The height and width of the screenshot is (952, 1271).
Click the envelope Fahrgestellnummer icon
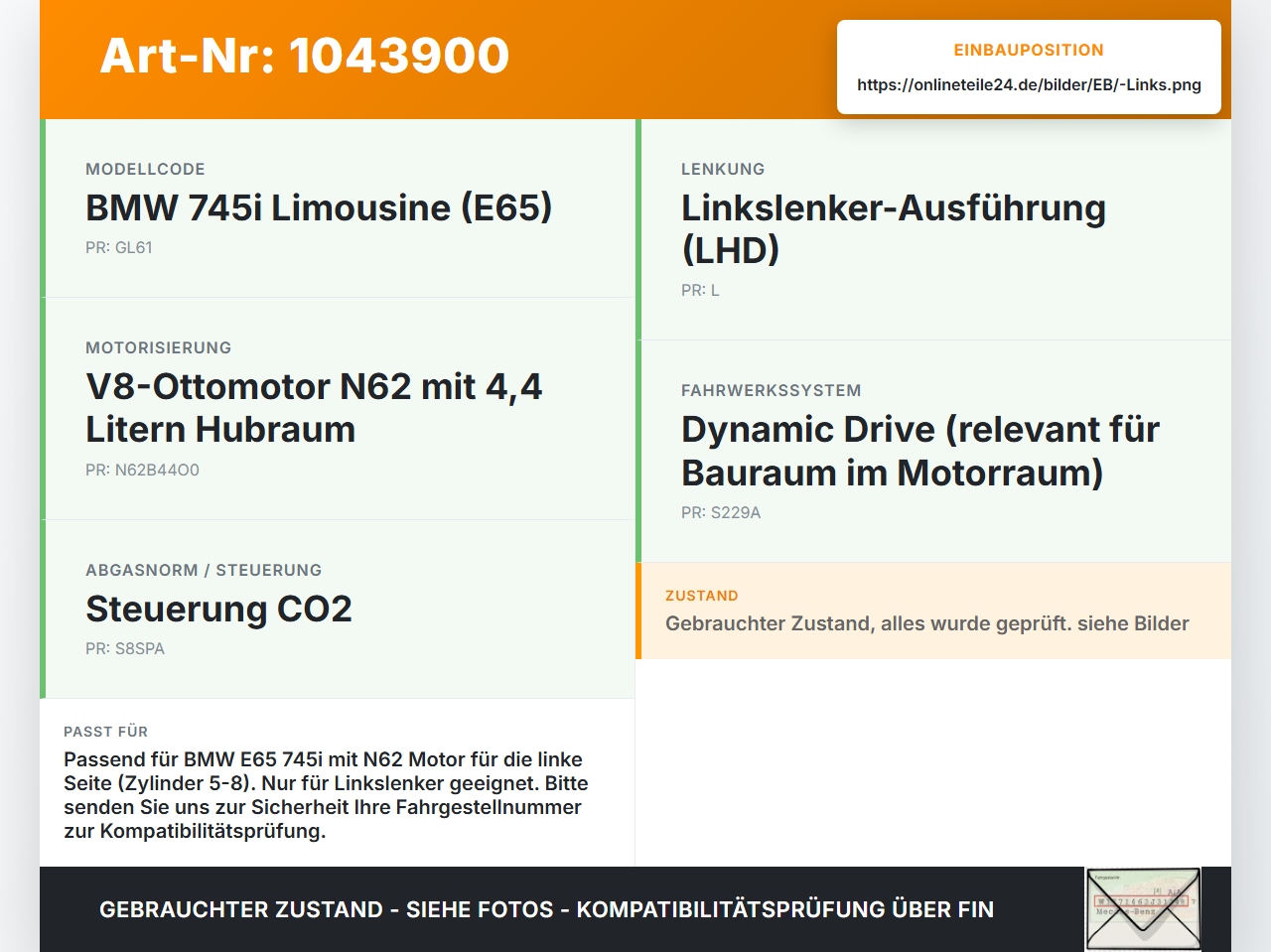1143,909
